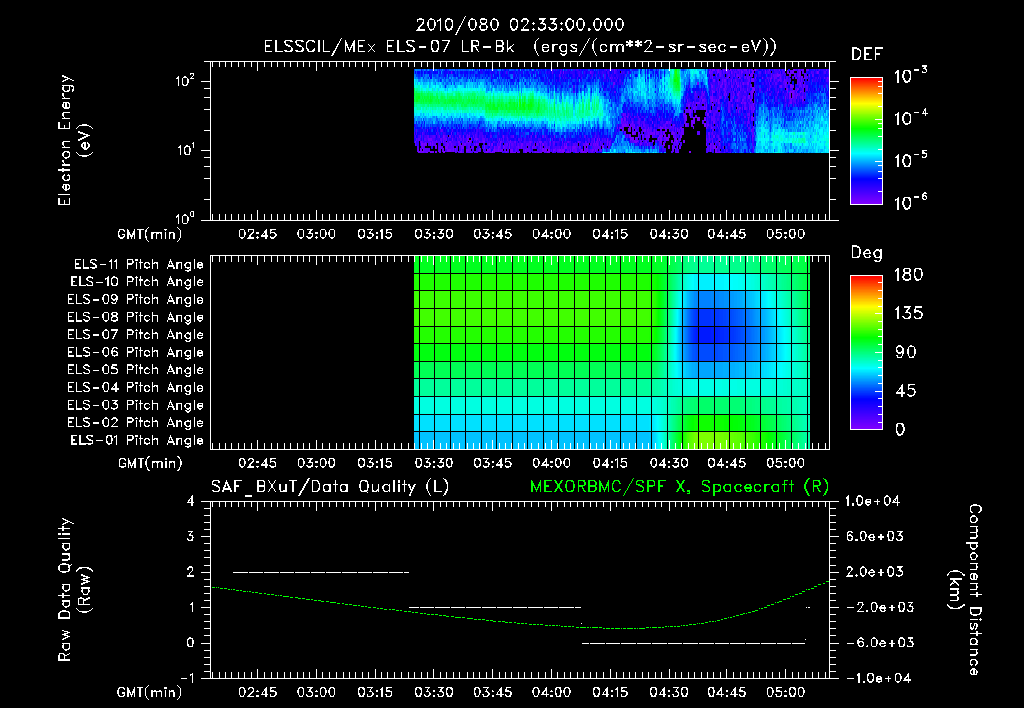Click the 135 value on Deg scale

click(x=908, y=313)
